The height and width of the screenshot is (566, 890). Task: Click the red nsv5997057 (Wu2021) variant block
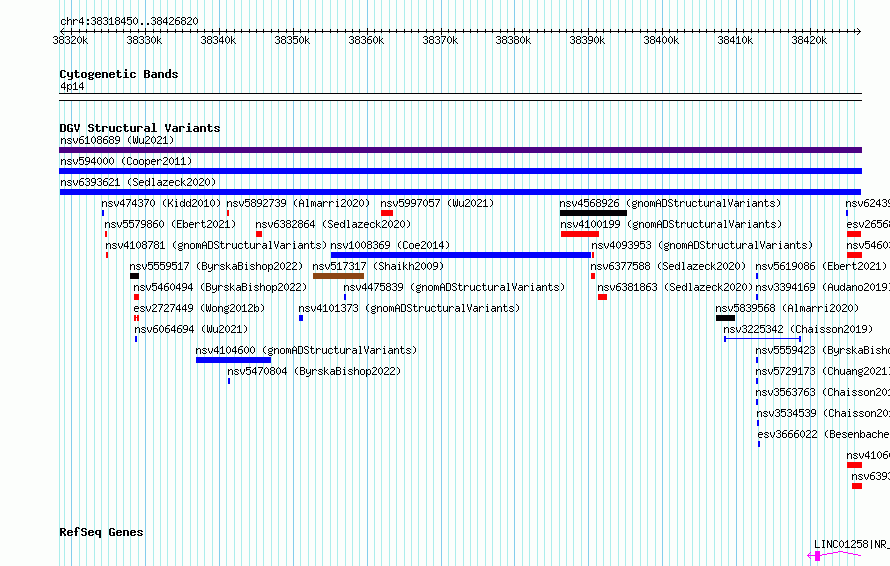[387, 213]
